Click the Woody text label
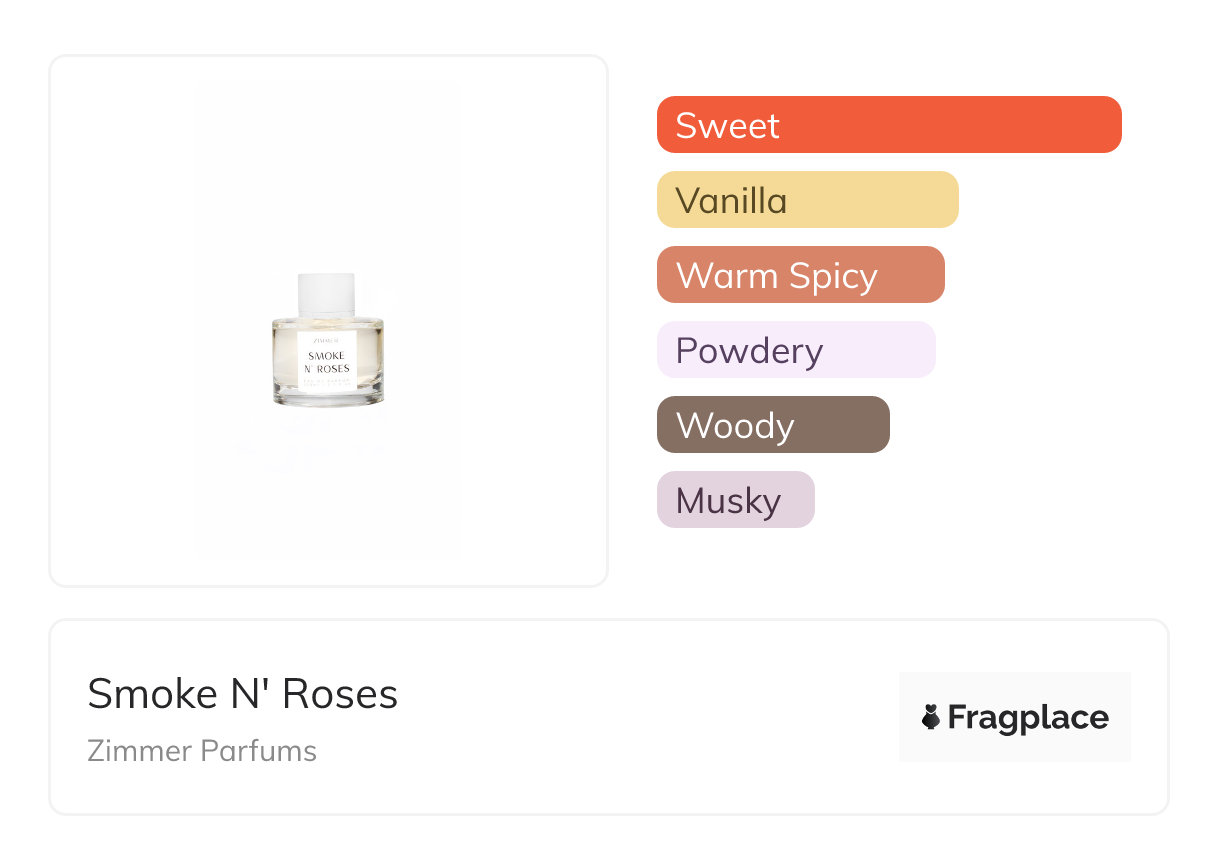This screenshot has height=864, width=1218. (735, 425)
